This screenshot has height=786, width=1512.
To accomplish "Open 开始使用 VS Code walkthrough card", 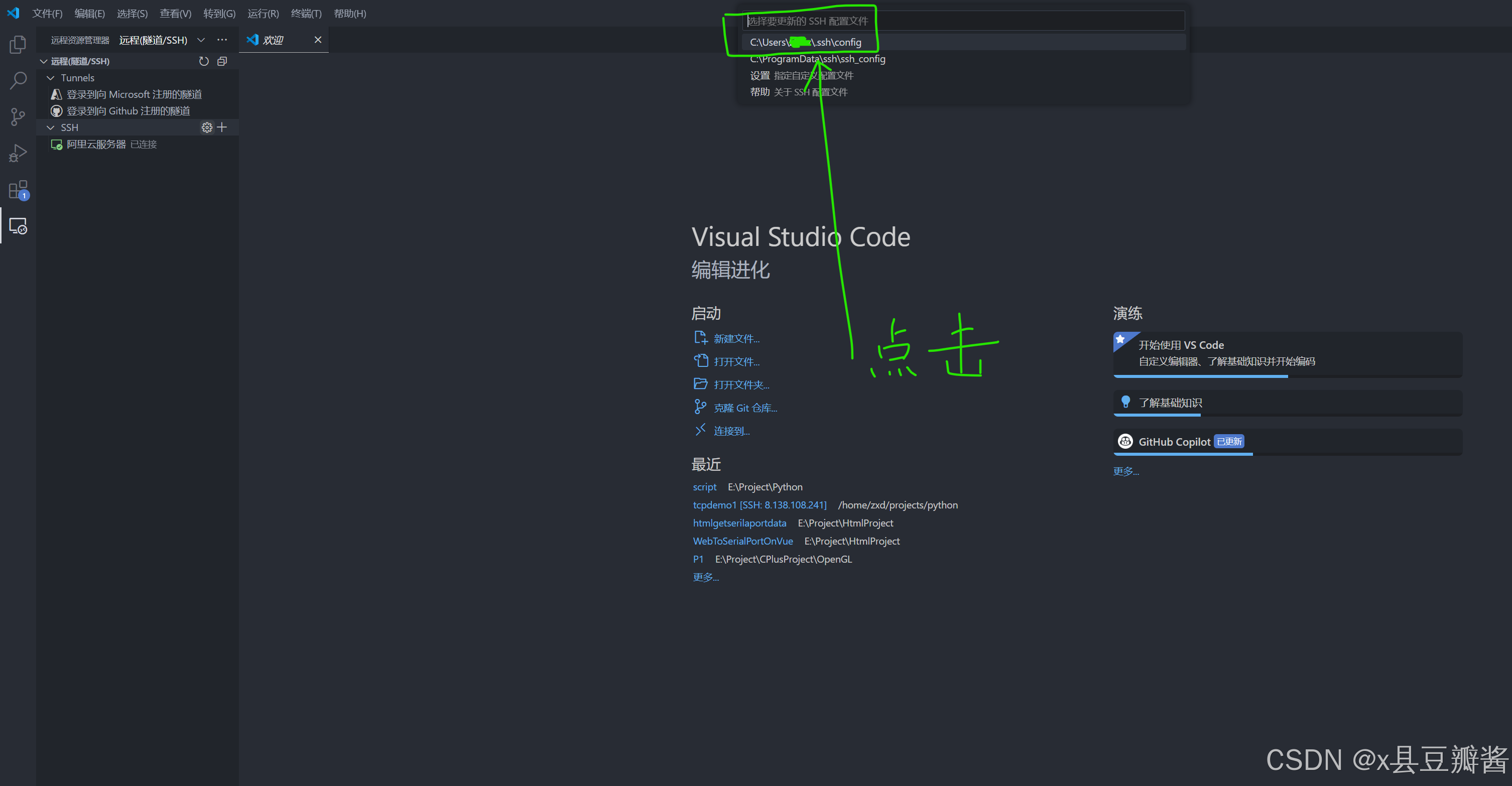I will pos(1287,354).
